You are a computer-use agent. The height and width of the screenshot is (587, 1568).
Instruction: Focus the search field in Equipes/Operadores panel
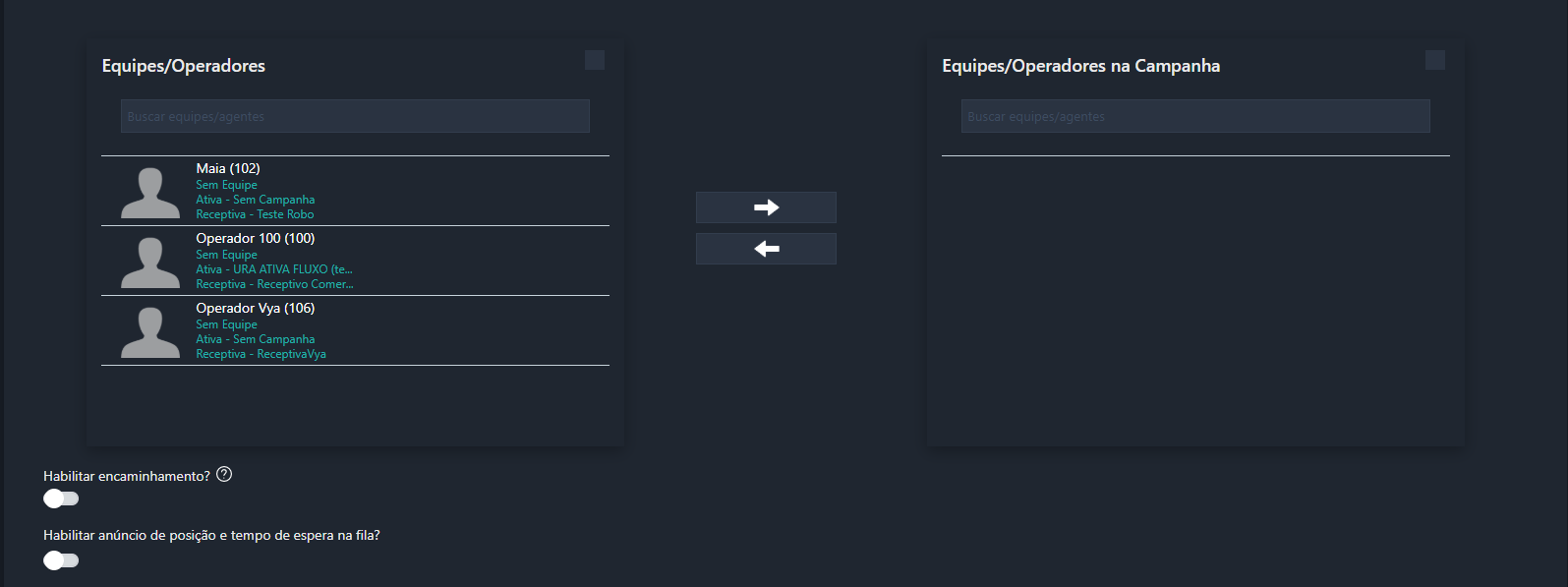355,116
